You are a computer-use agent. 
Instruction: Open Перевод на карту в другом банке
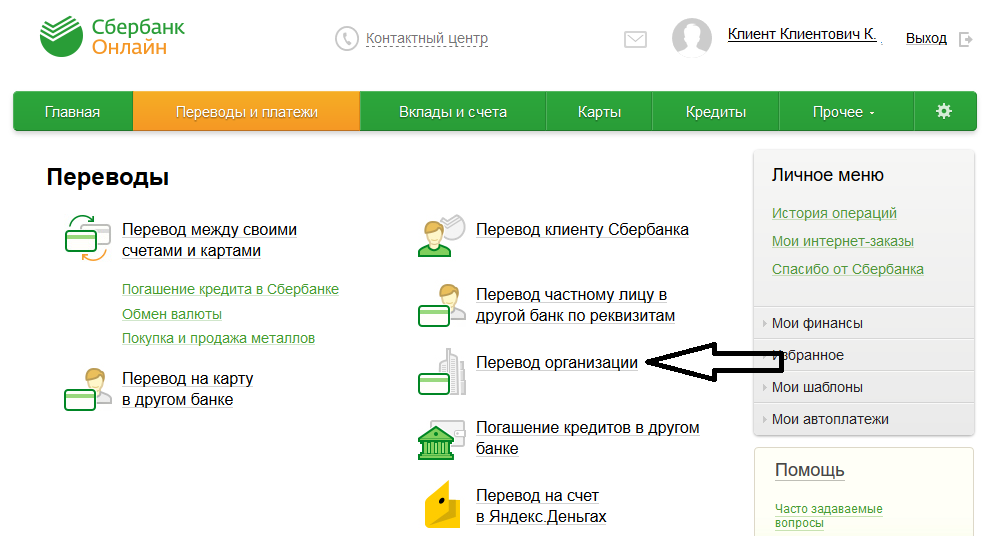[188, 388]
